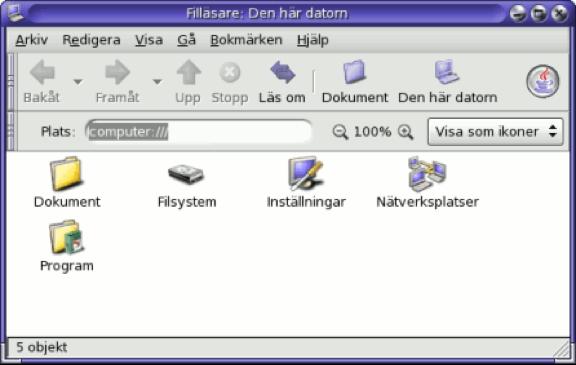Zoom in with the plus magnifier
This screenshot has height=365, width=576.
(x=406, y=131)
